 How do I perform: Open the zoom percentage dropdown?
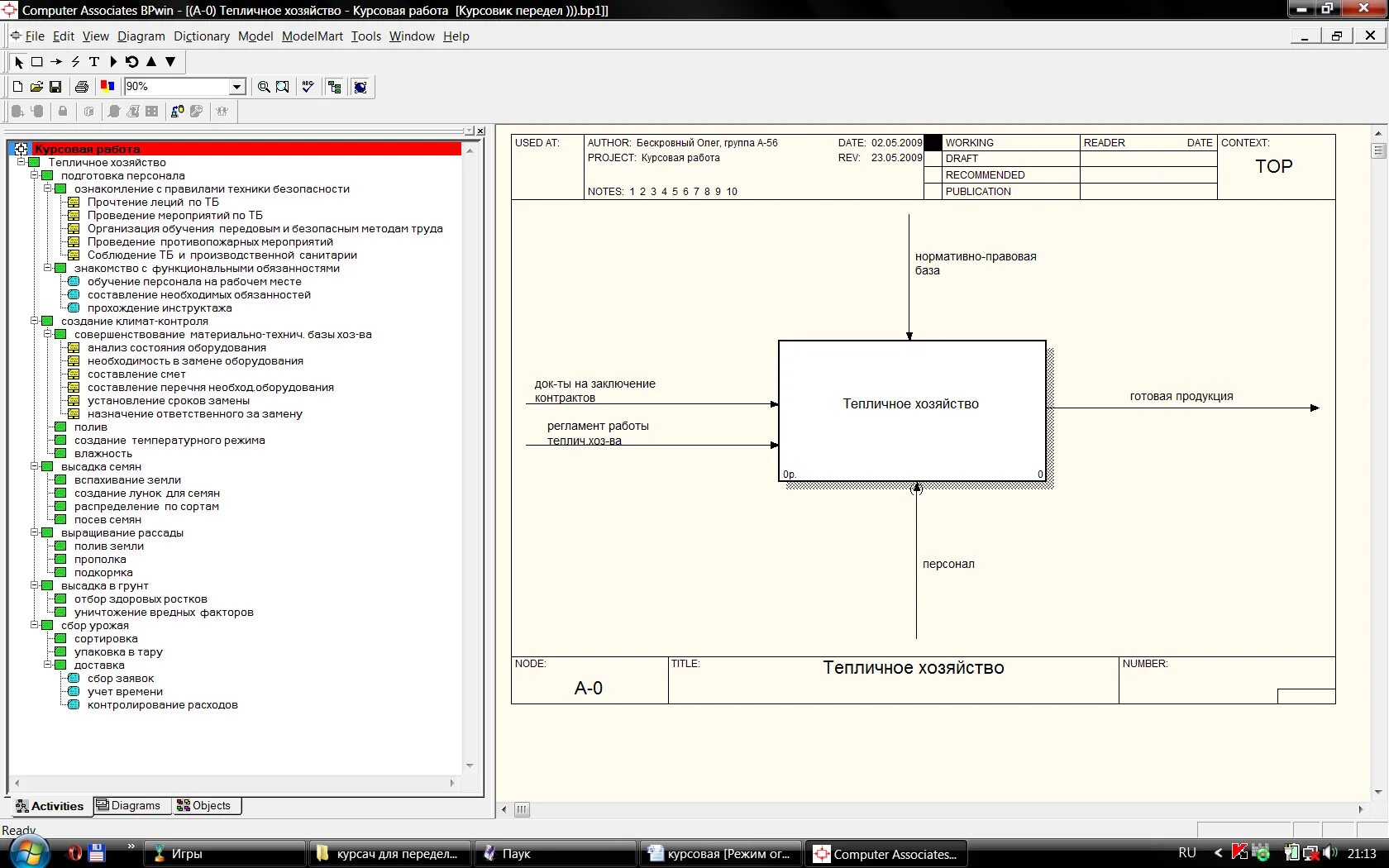point(237,87)
